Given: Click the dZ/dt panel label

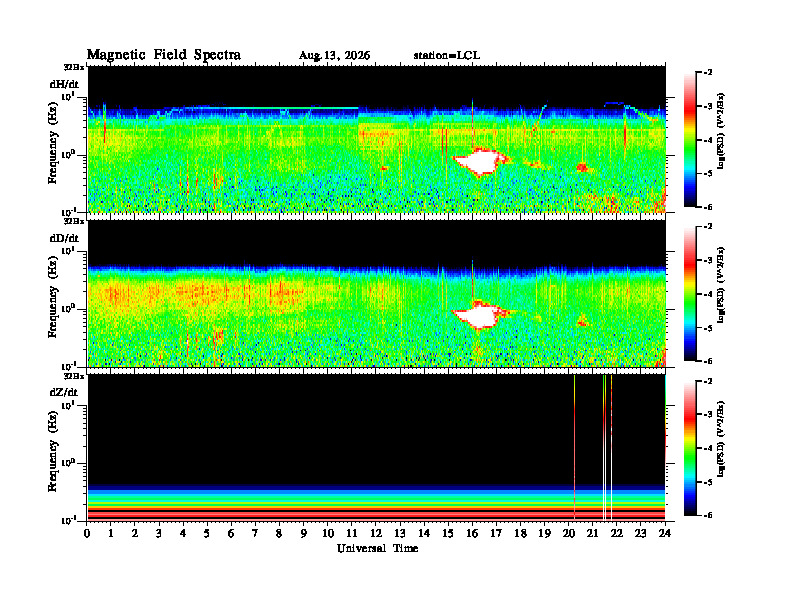Looking at the screenshot, I should [x=64, y=392].
